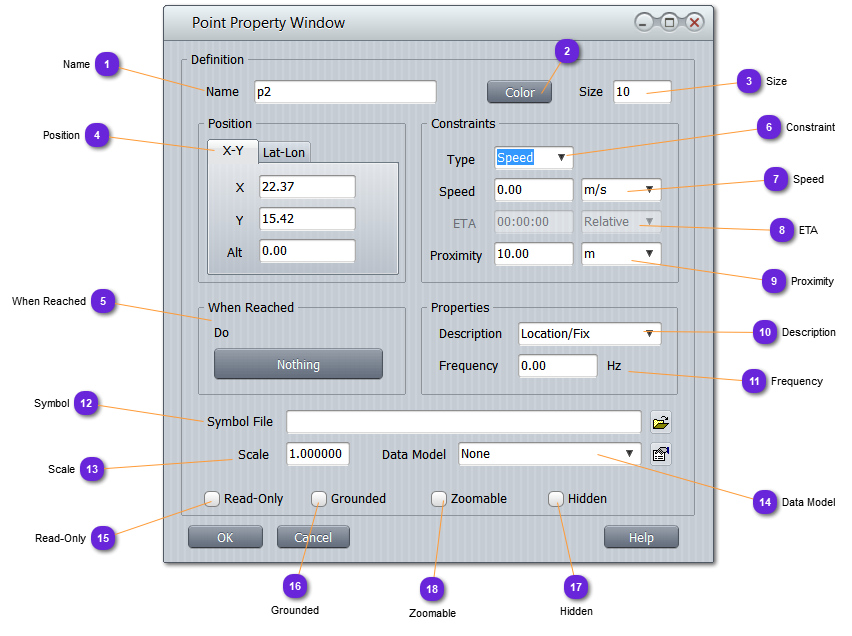Minimize the Point Property Window

(x=644, y=22)
